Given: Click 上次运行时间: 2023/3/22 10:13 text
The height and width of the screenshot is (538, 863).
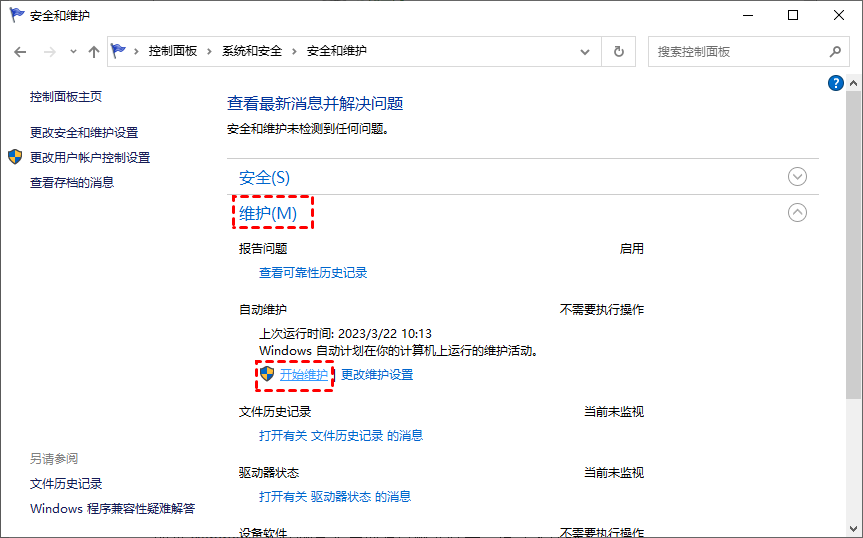Looking at the screenshot, I should point(345,334).
